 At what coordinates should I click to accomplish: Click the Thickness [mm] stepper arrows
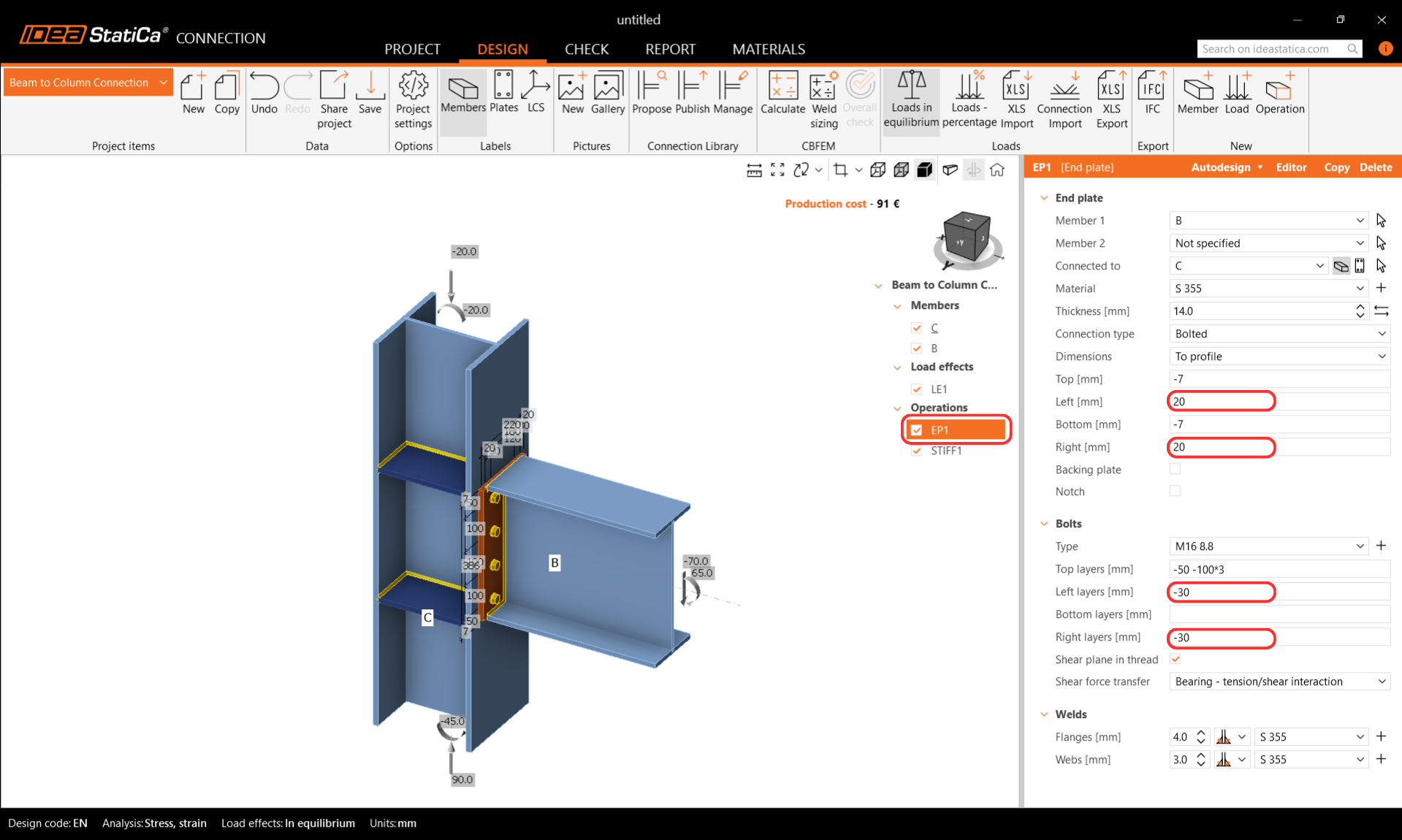tap(1360, 311)
